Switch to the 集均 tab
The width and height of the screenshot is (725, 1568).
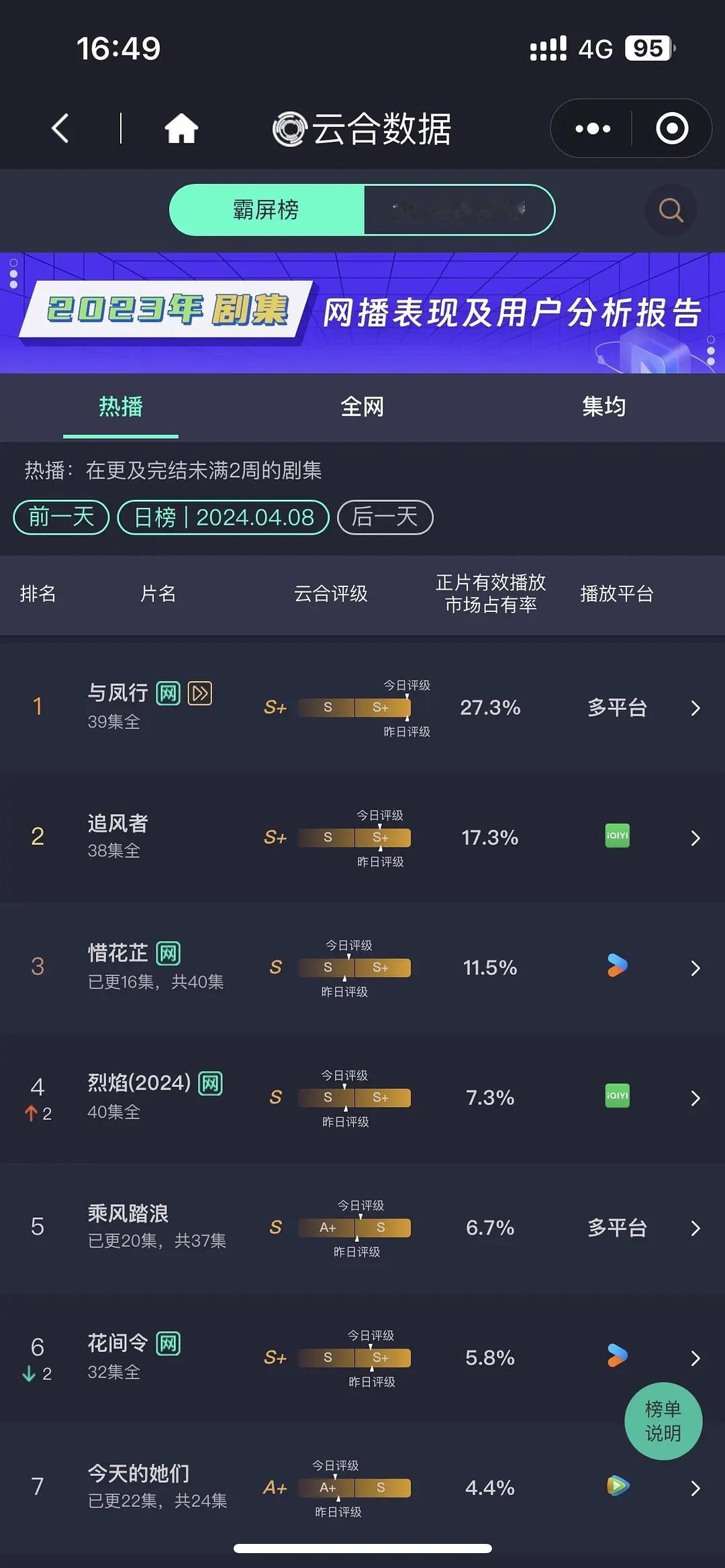603,407
